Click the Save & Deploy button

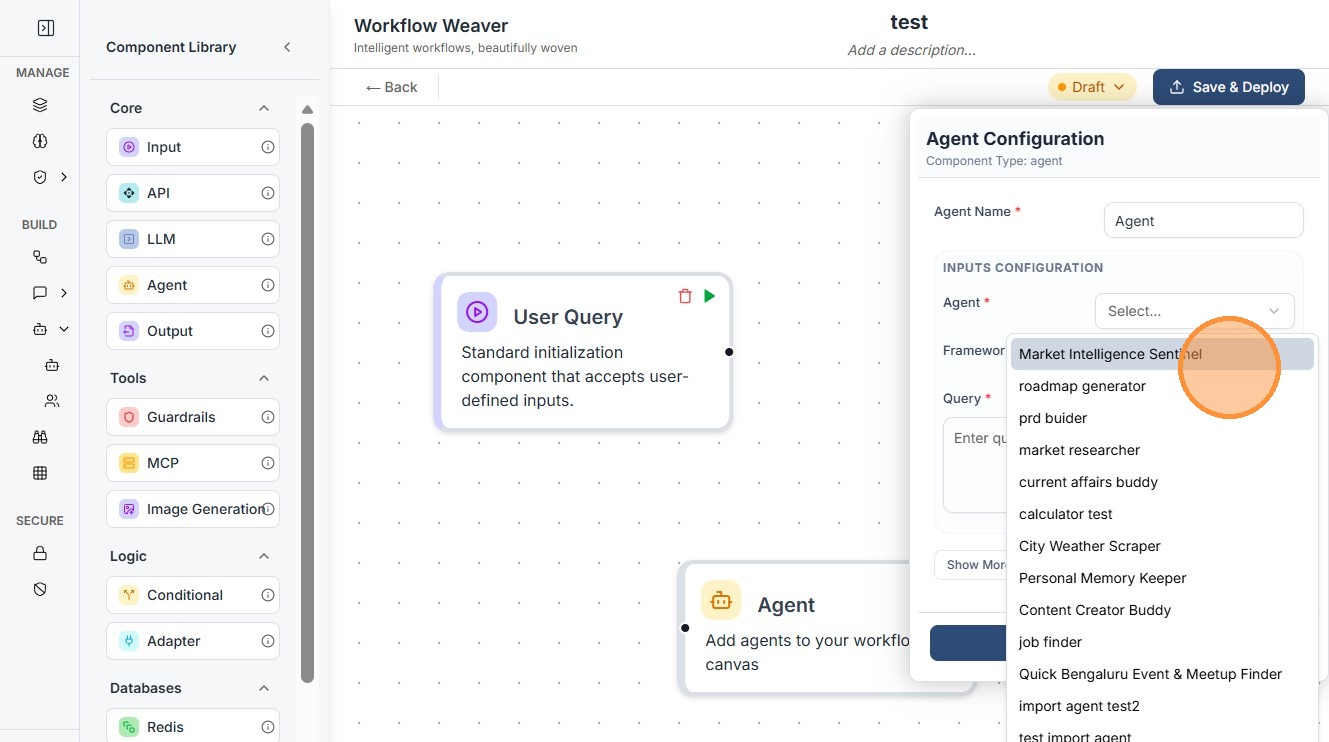(x=1228, y=87)
